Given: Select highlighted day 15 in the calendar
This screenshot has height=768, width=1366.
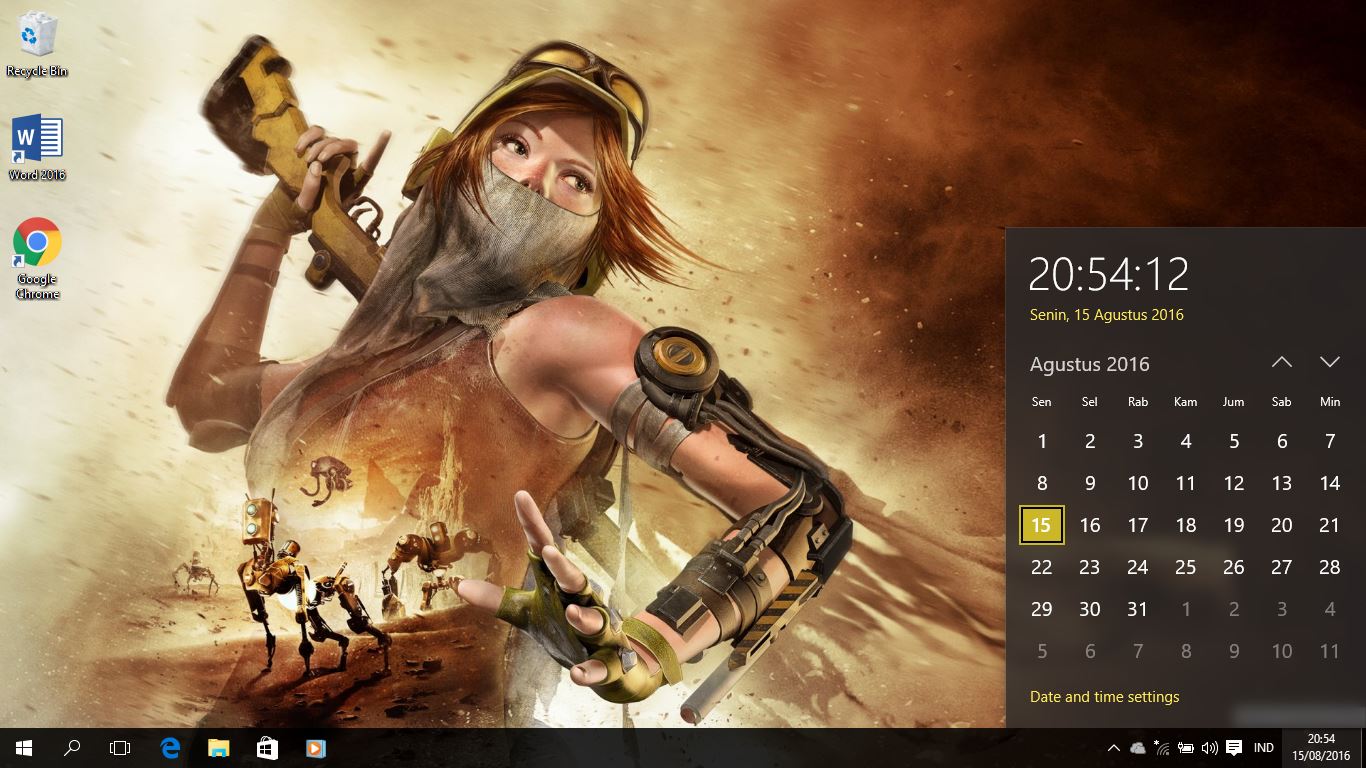Looking at the screenshot, I should pyautogui.click(x=1041, y=525).
